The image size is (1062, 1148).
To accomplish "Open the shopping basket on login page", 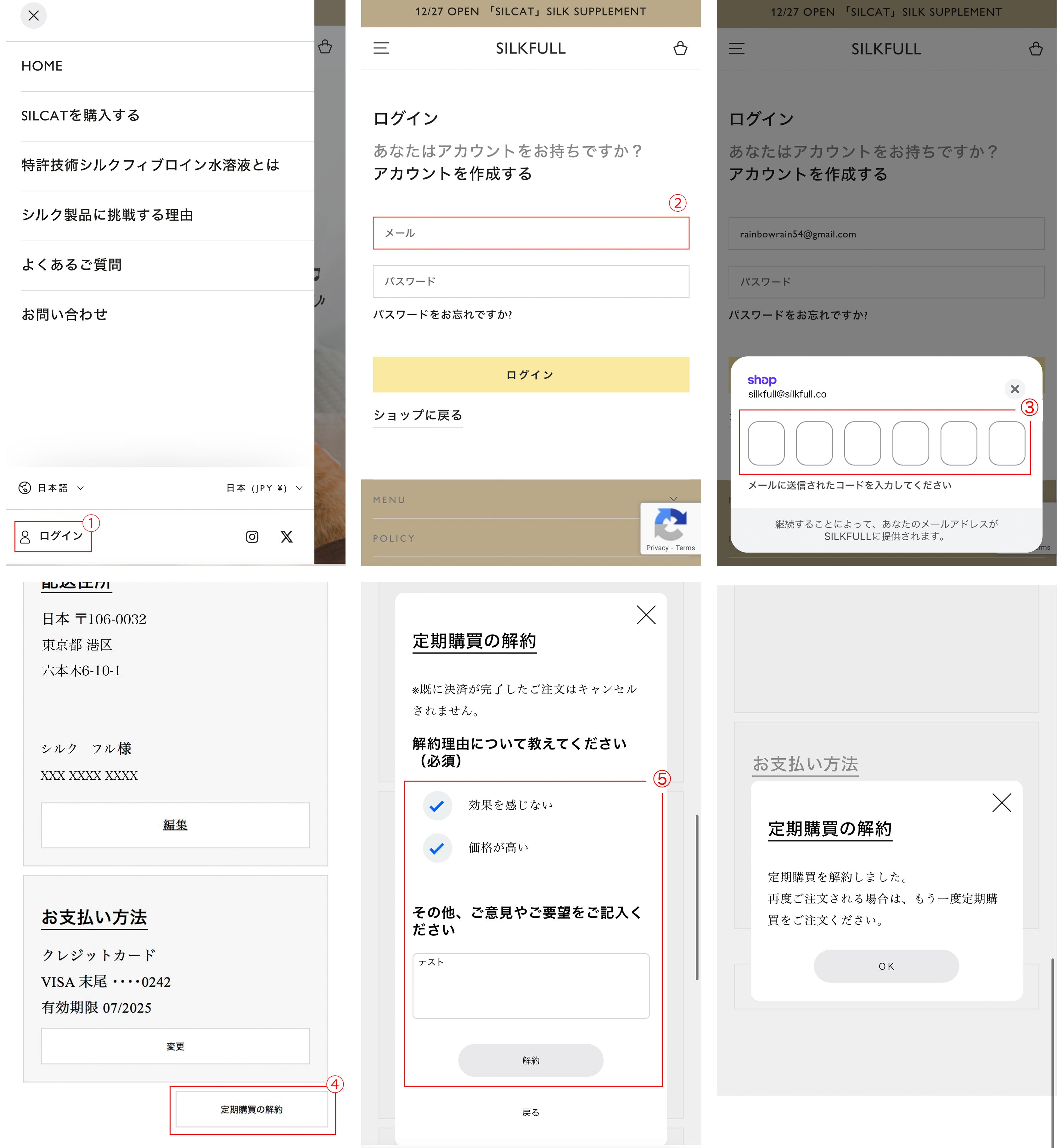I will [680, 48].
